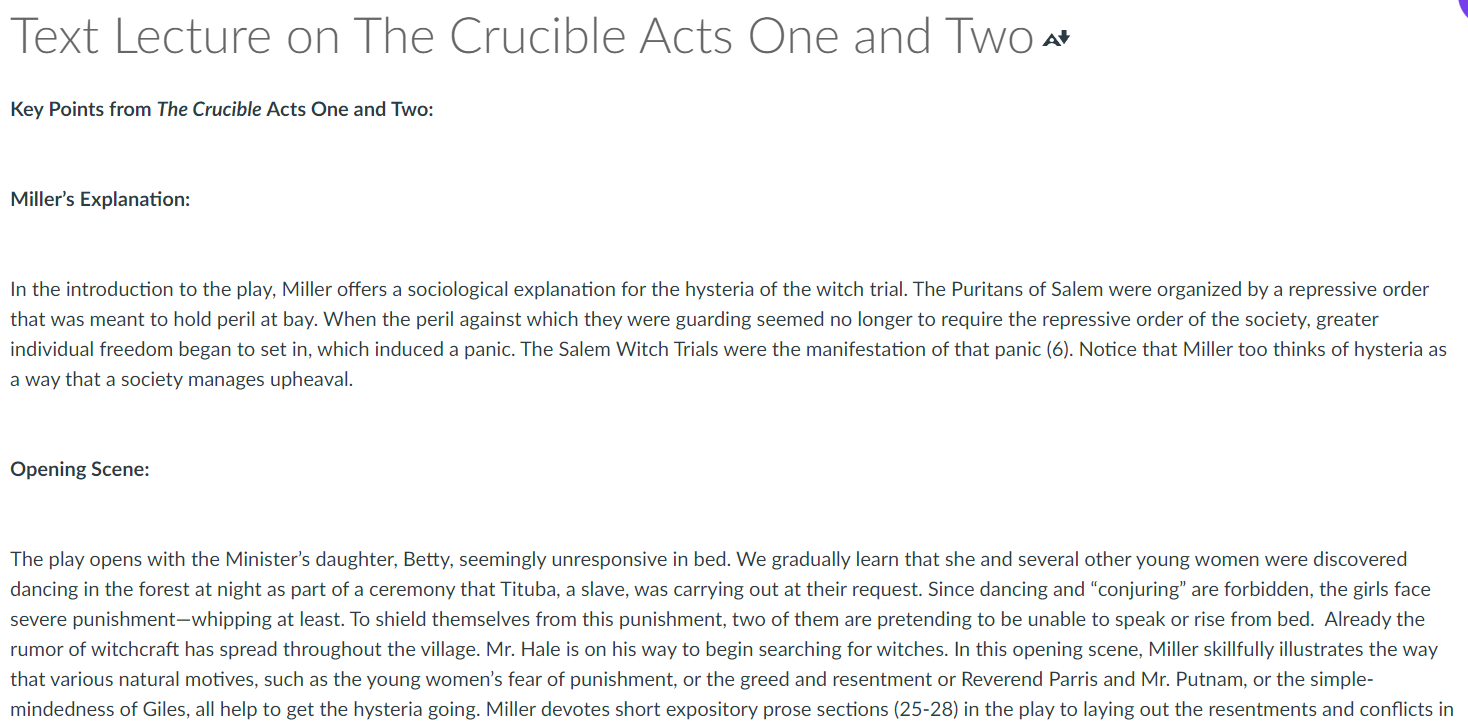Click 'a way that a society manages upheaval'
The height and width of the screenshot is (728, 1468).
pyautogui.click(x=181, y=380)
